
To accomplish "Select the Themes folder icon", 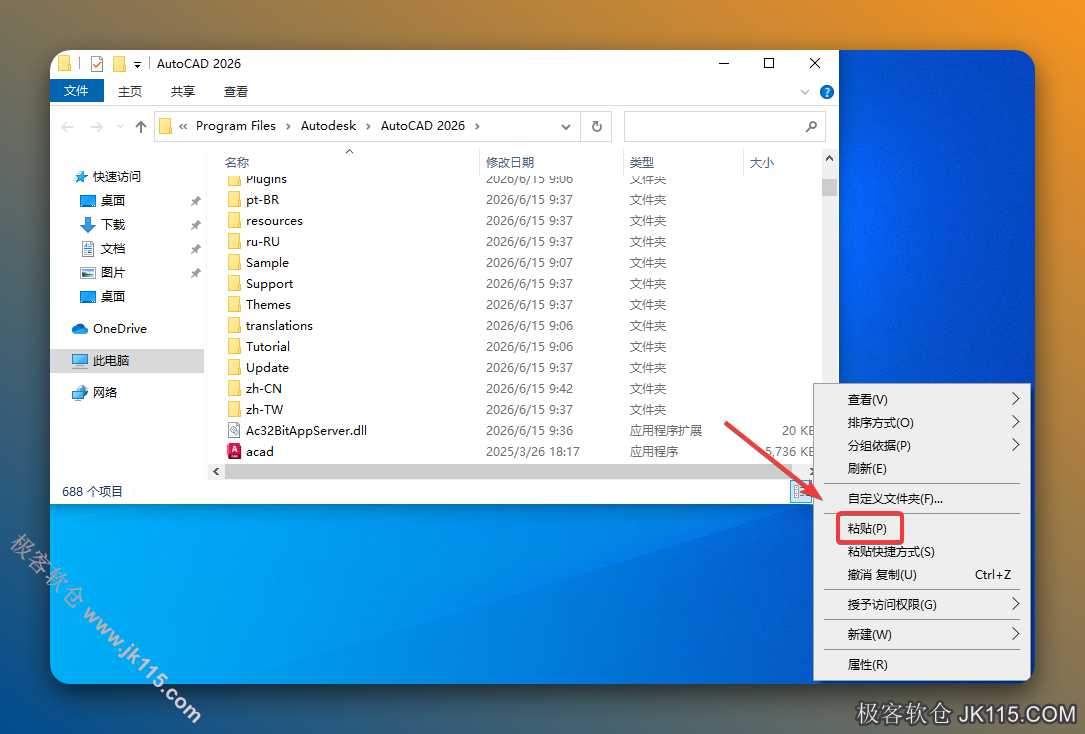I will [x=234, y=304].
